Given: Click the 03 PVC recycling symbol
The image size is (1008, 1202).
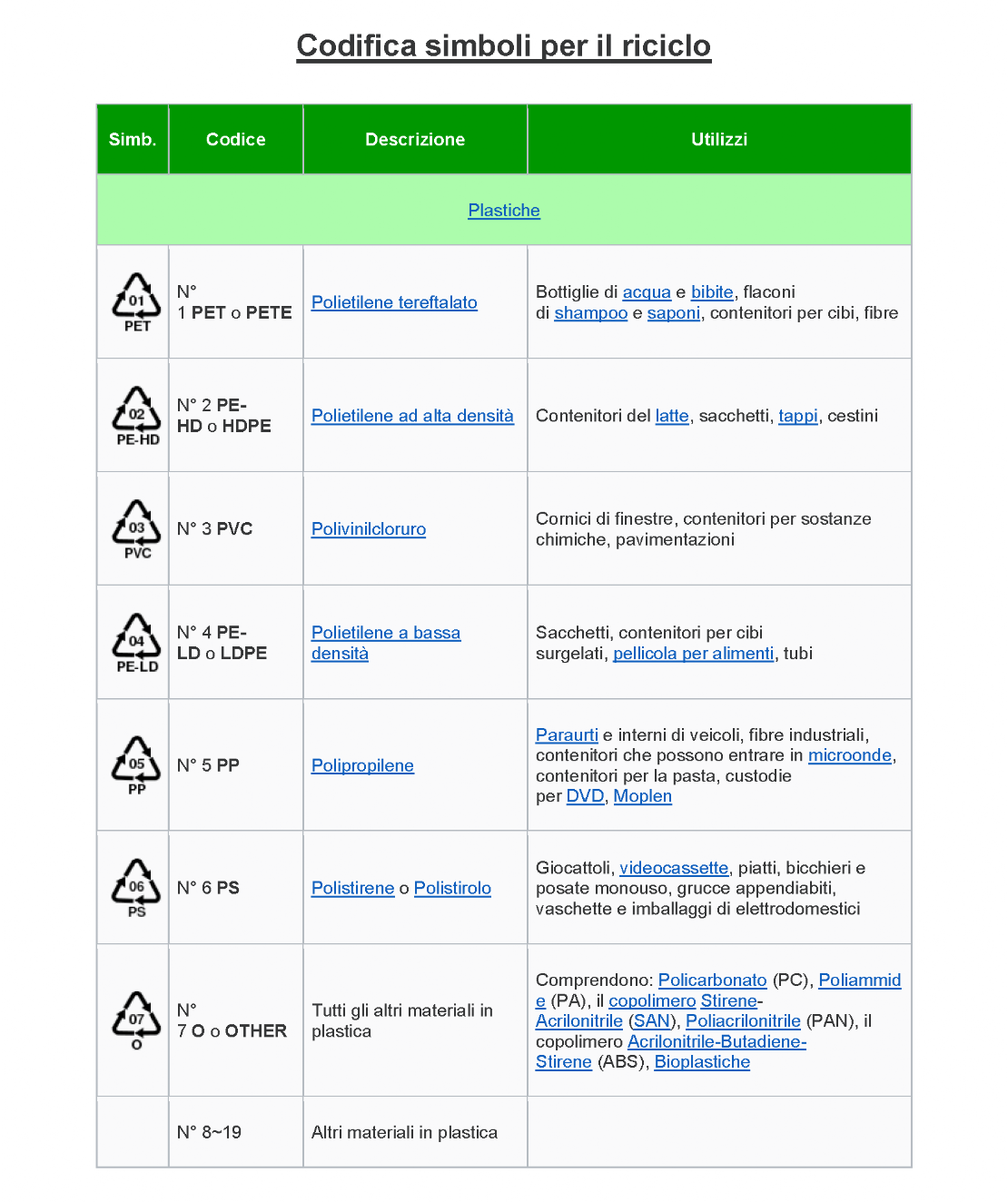Looking at the screenshot, I should tap(136, 529).
